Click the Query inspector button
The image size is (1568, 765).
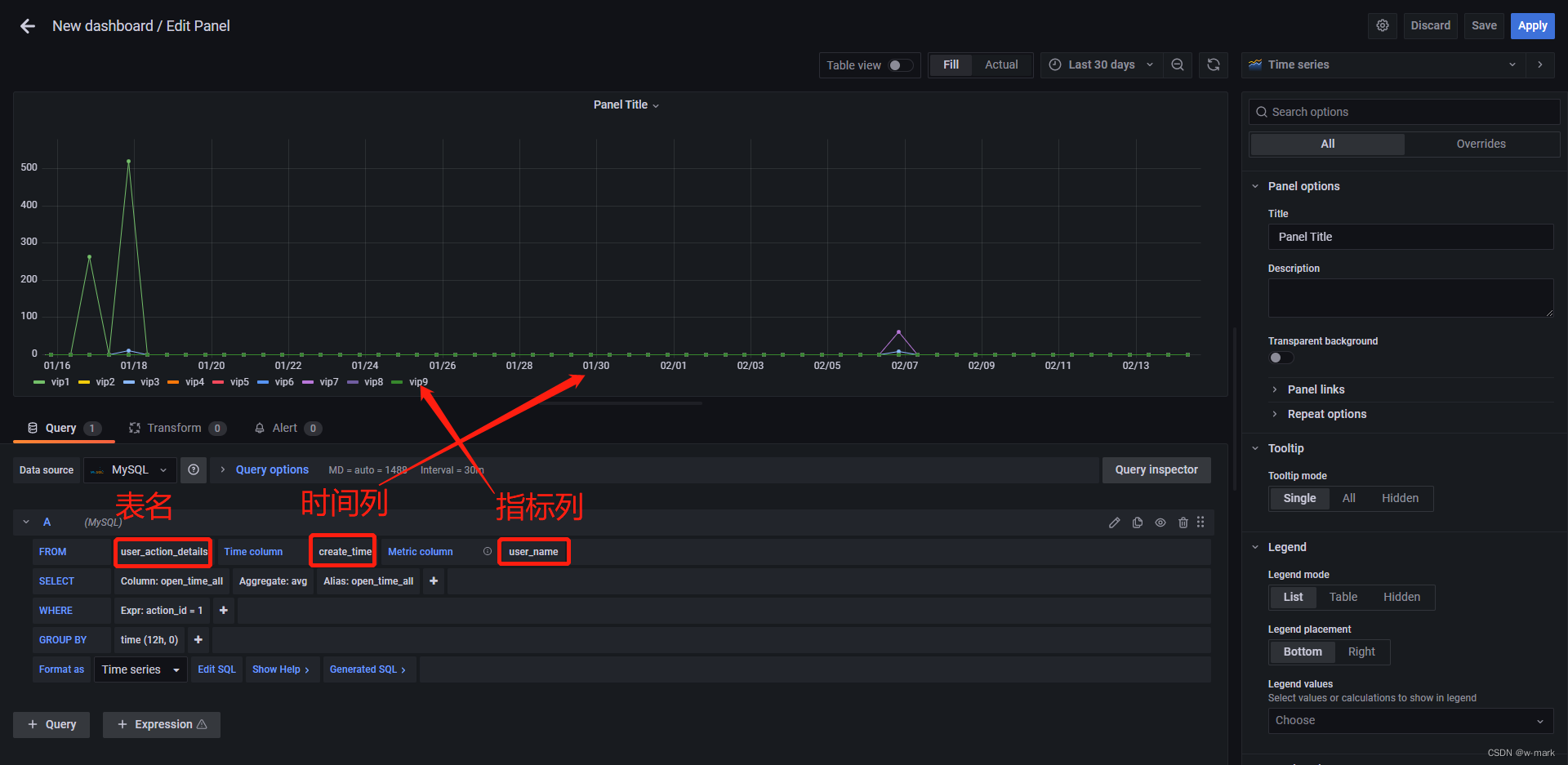tap(1156, 469)
